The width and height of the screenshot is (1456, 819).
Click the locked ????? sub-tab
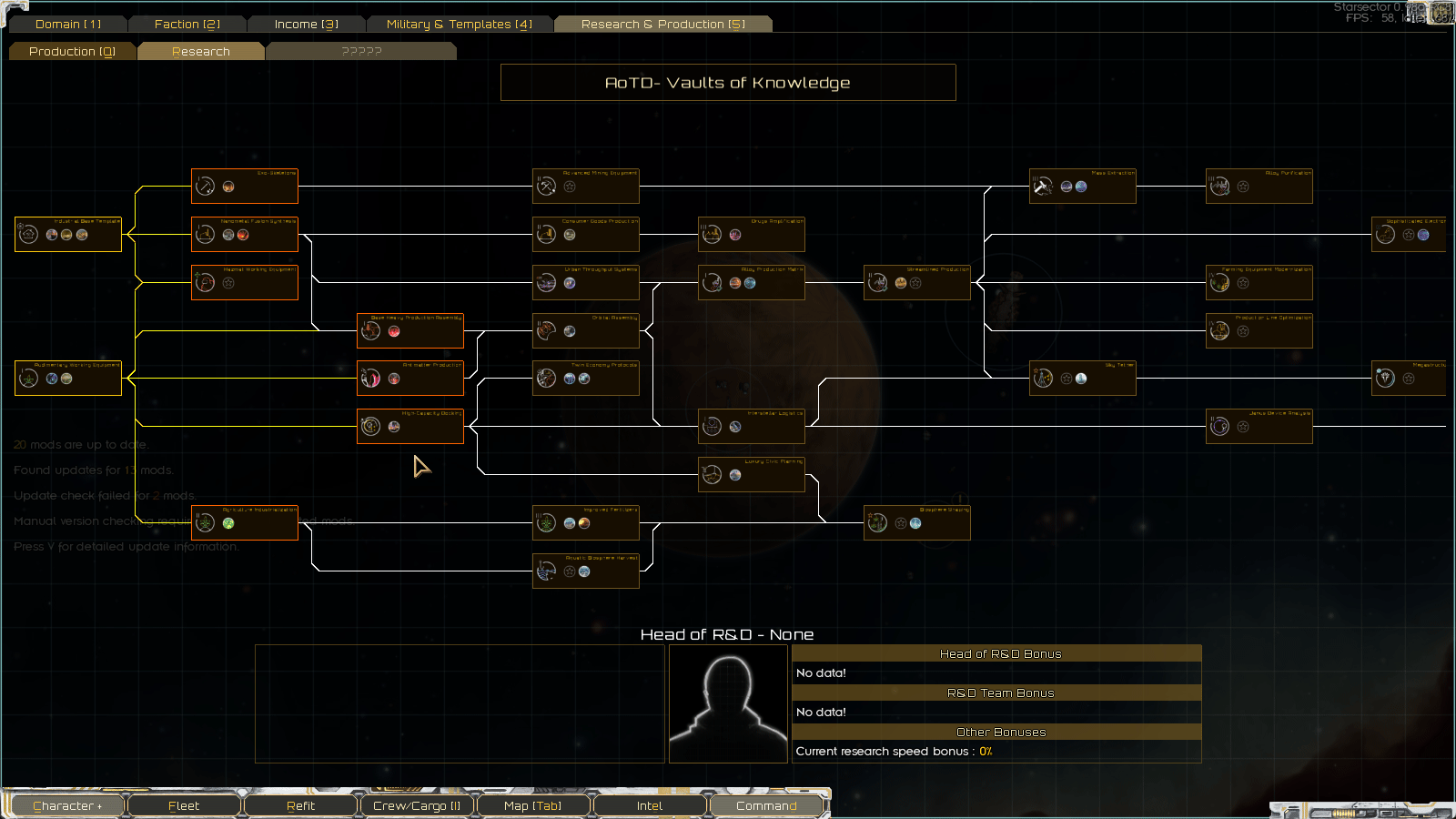point(361,51)
